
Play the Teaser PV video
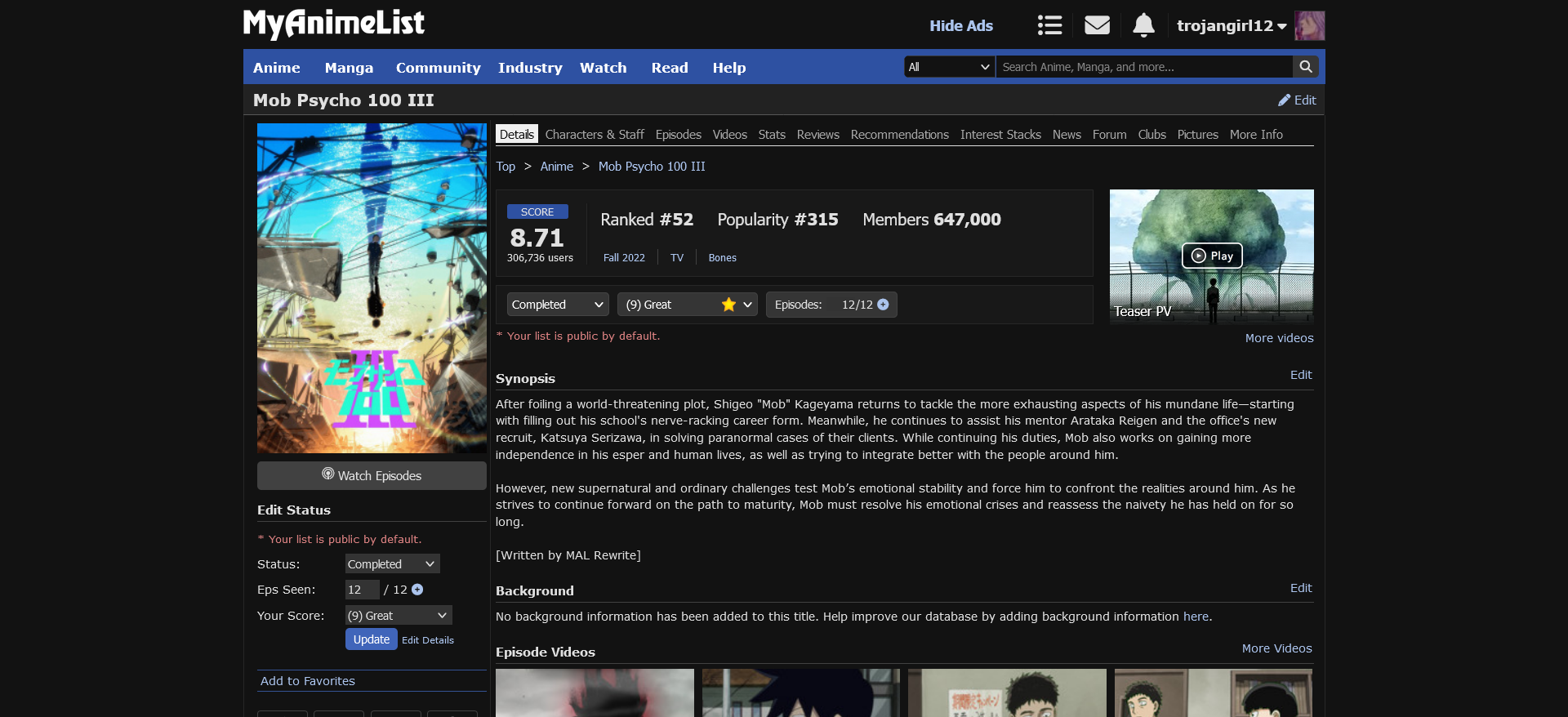tap(1212, 256)
